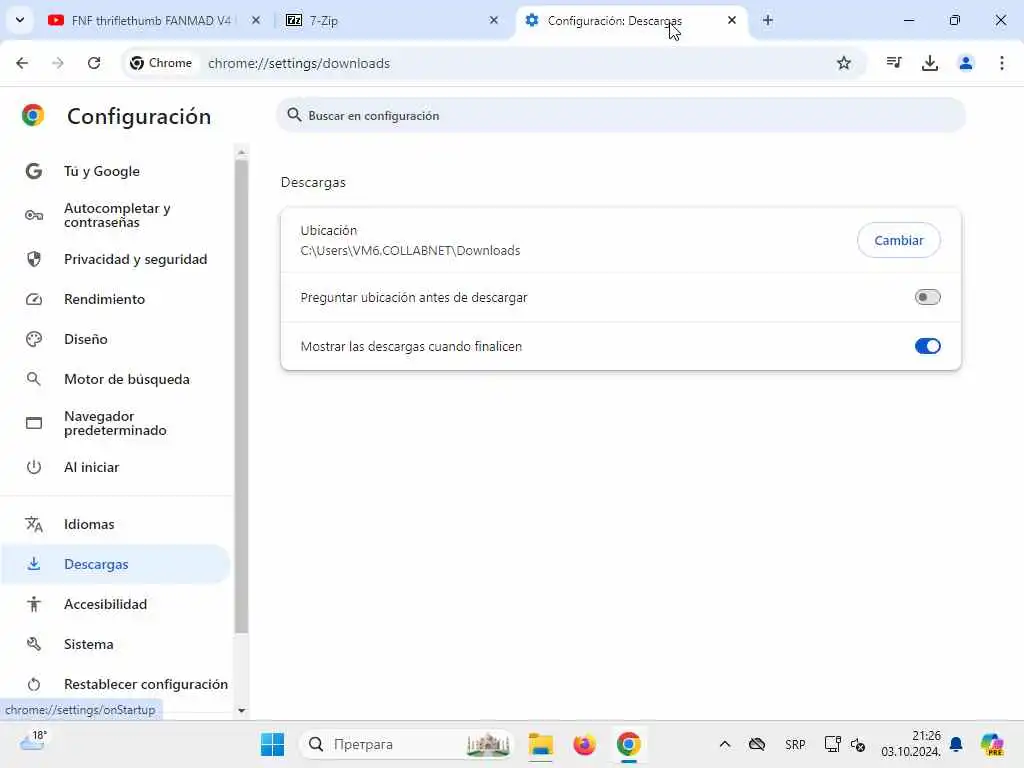Open Idiomas settings section
The image size is (1024, 768).
[89, 524]
